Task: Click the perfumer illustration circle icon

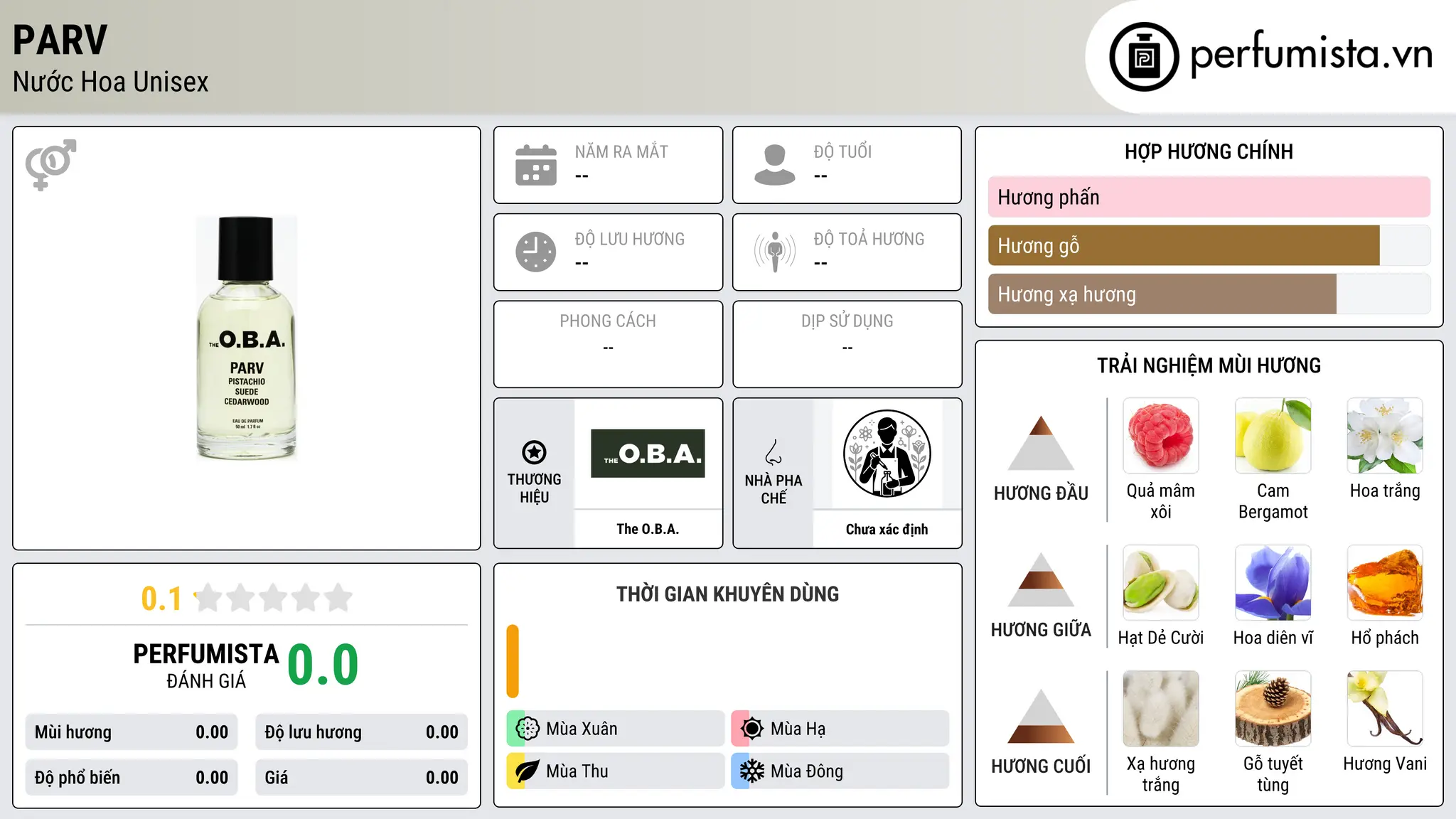Action: 887,454
